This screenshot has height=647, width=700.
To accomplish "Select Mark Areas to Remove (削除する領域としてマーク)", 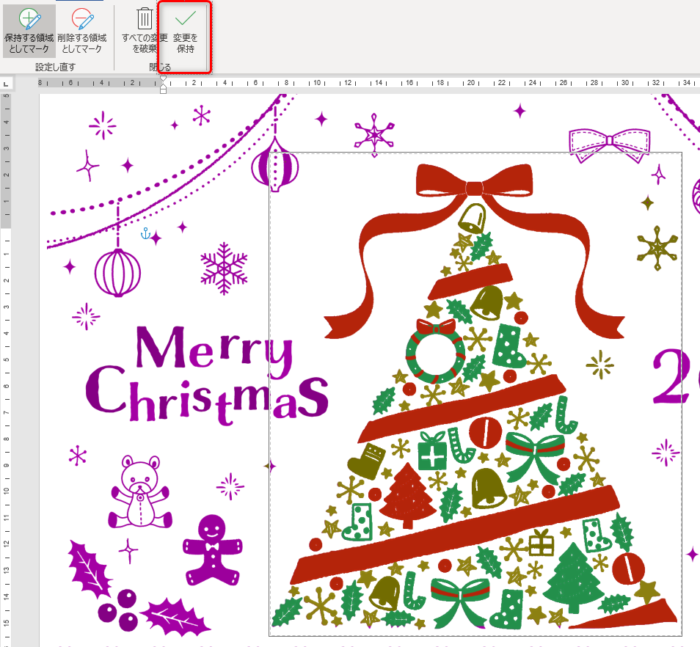I will [81, 31].
